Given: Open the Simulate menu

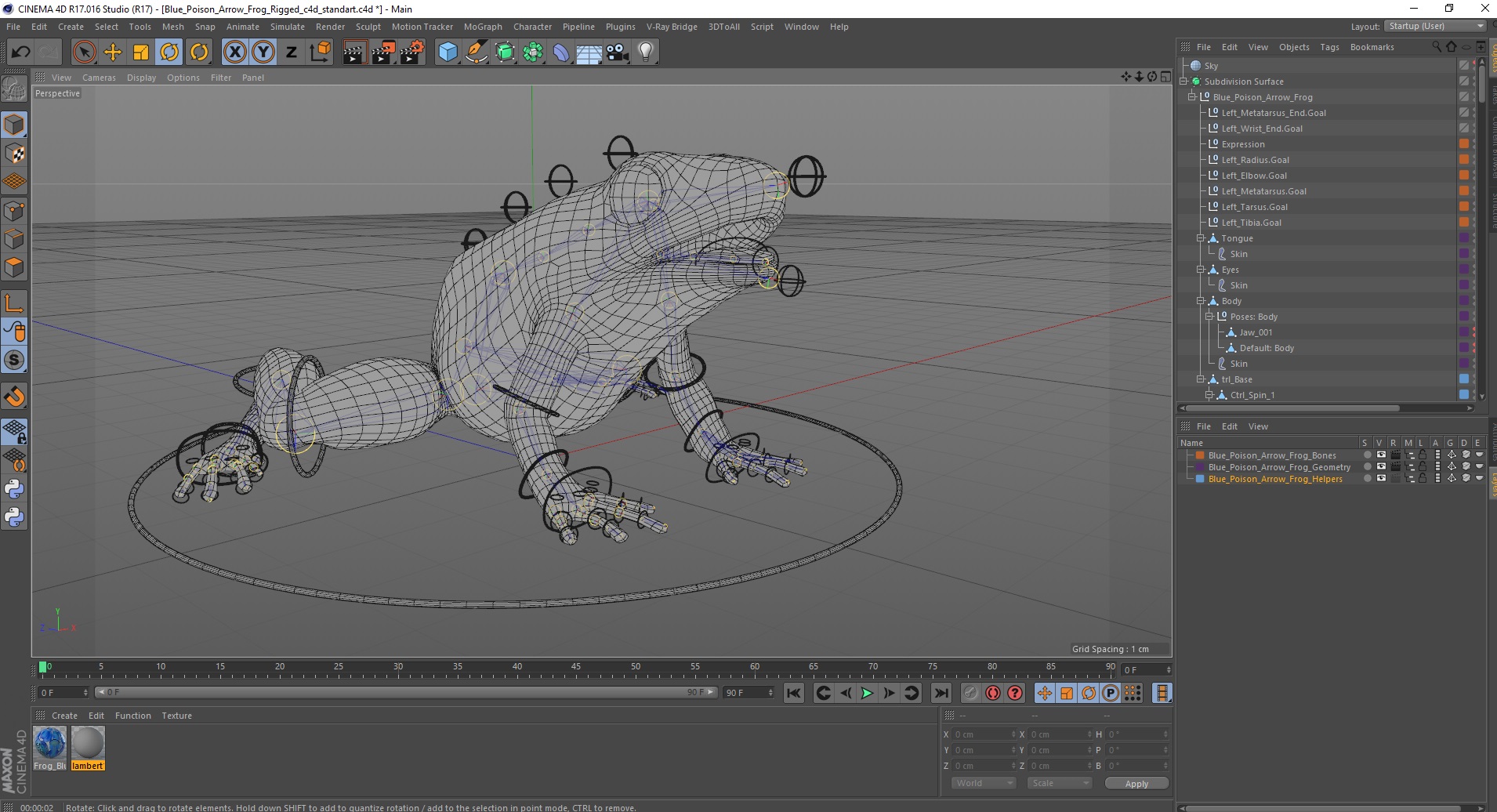Looking at the screenshot, I should coord(288,27).
